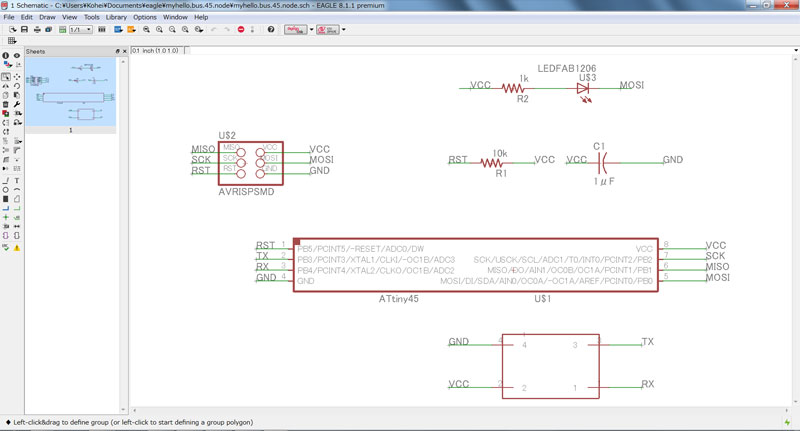The height and width of the screenshot is (431, 800).
Task: Click the zoom to fit icon
Action: 146,30
